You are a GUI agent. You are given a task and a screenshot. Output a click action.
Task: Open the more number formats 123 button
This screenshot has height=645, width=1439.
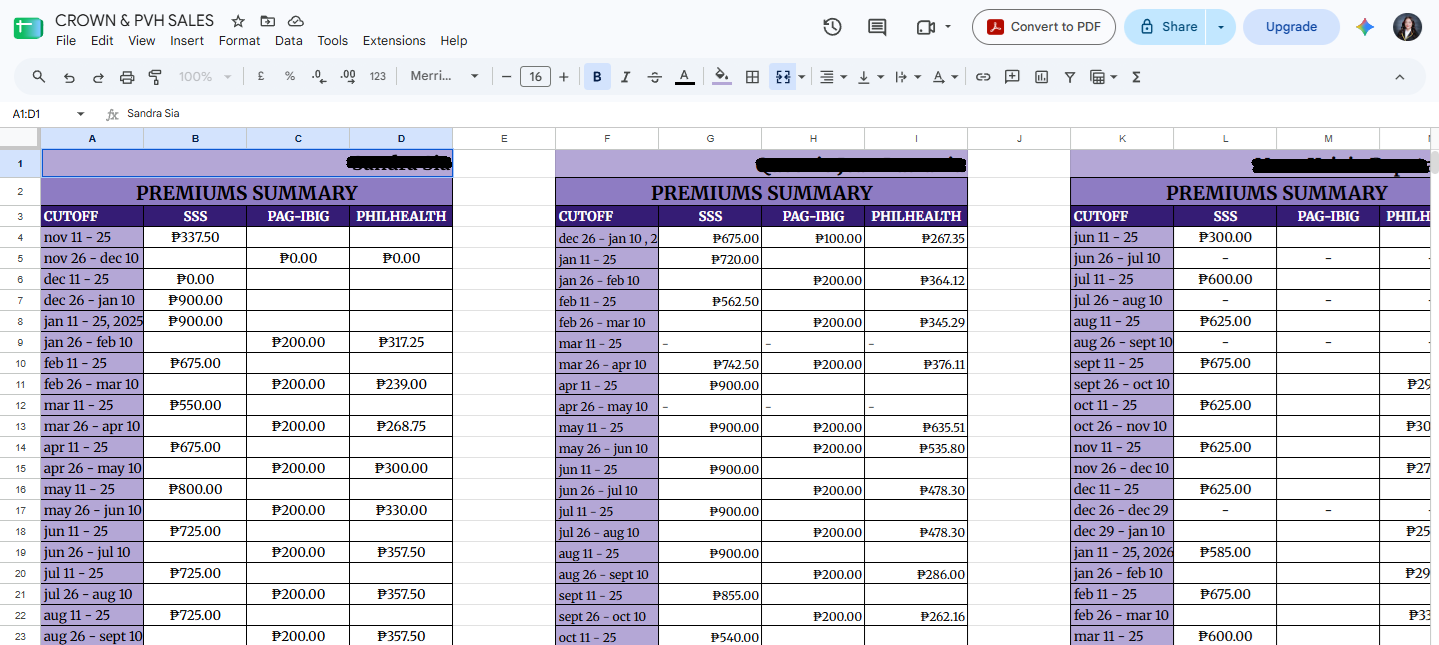tap(377, 77)
